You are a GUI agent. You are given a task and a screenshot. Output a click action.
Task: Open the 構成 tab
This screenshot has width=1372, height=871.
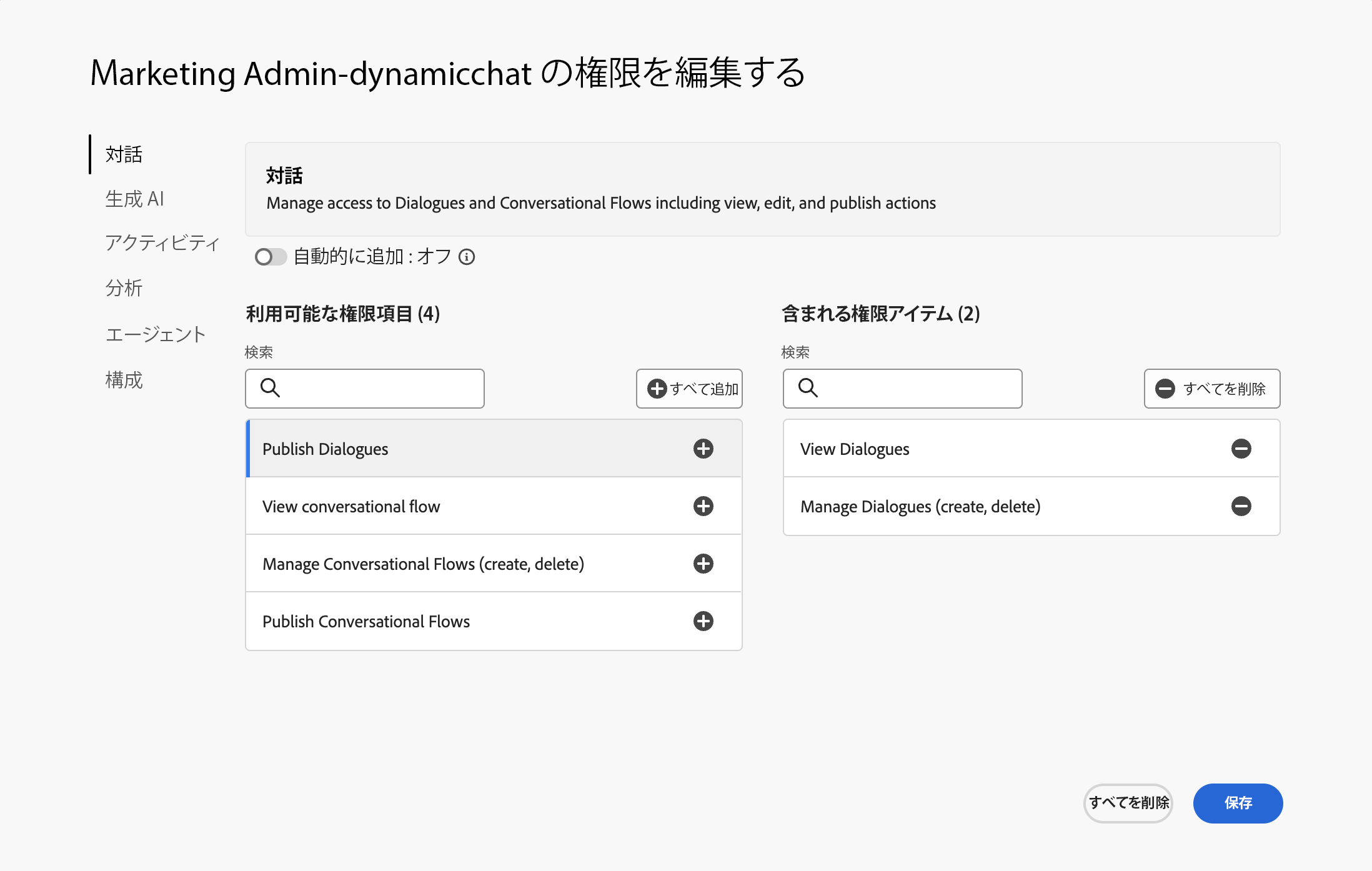[x=124, y=380]
